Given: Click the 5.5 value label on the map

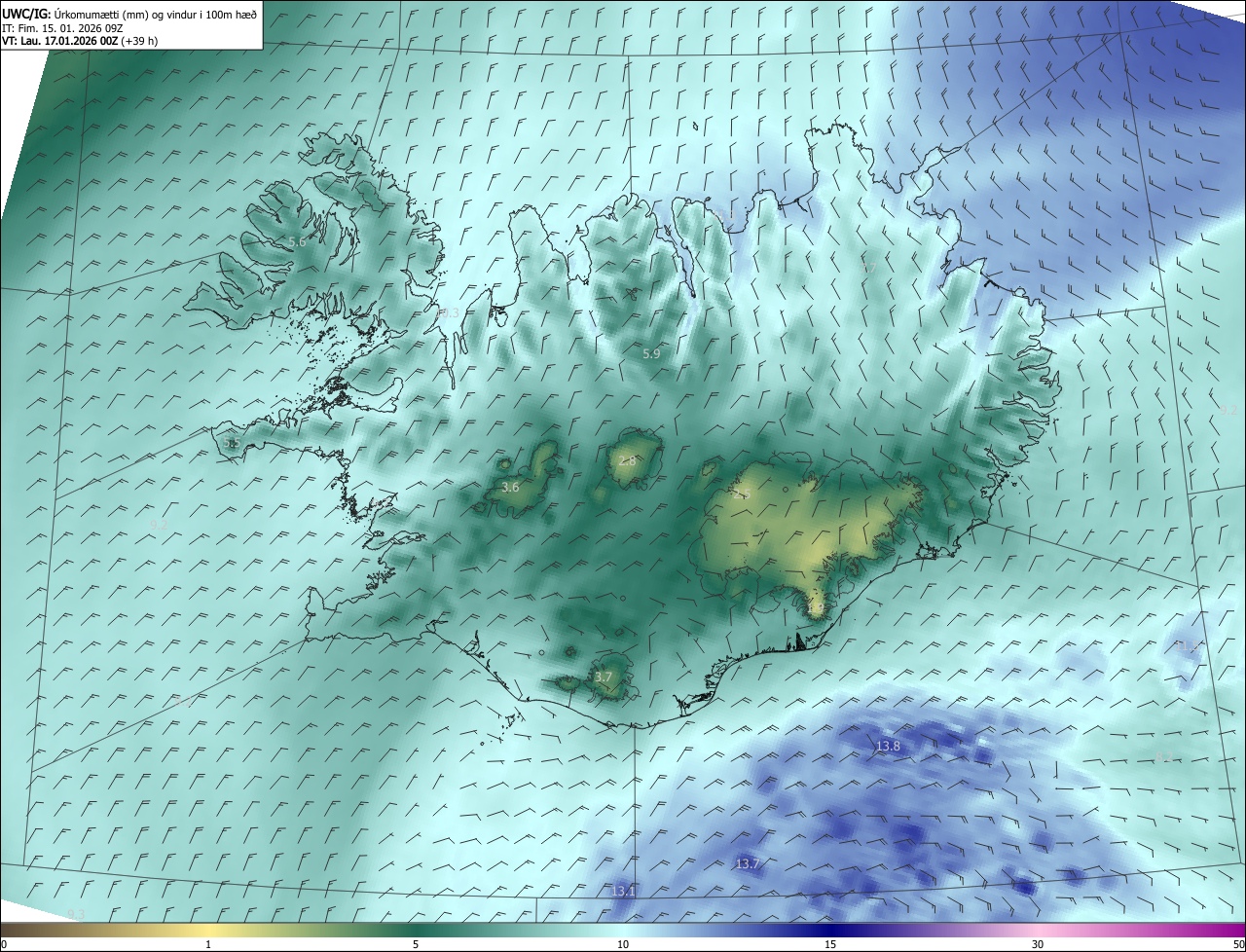Looking at the screenshot, I should [x=232, y=443].
